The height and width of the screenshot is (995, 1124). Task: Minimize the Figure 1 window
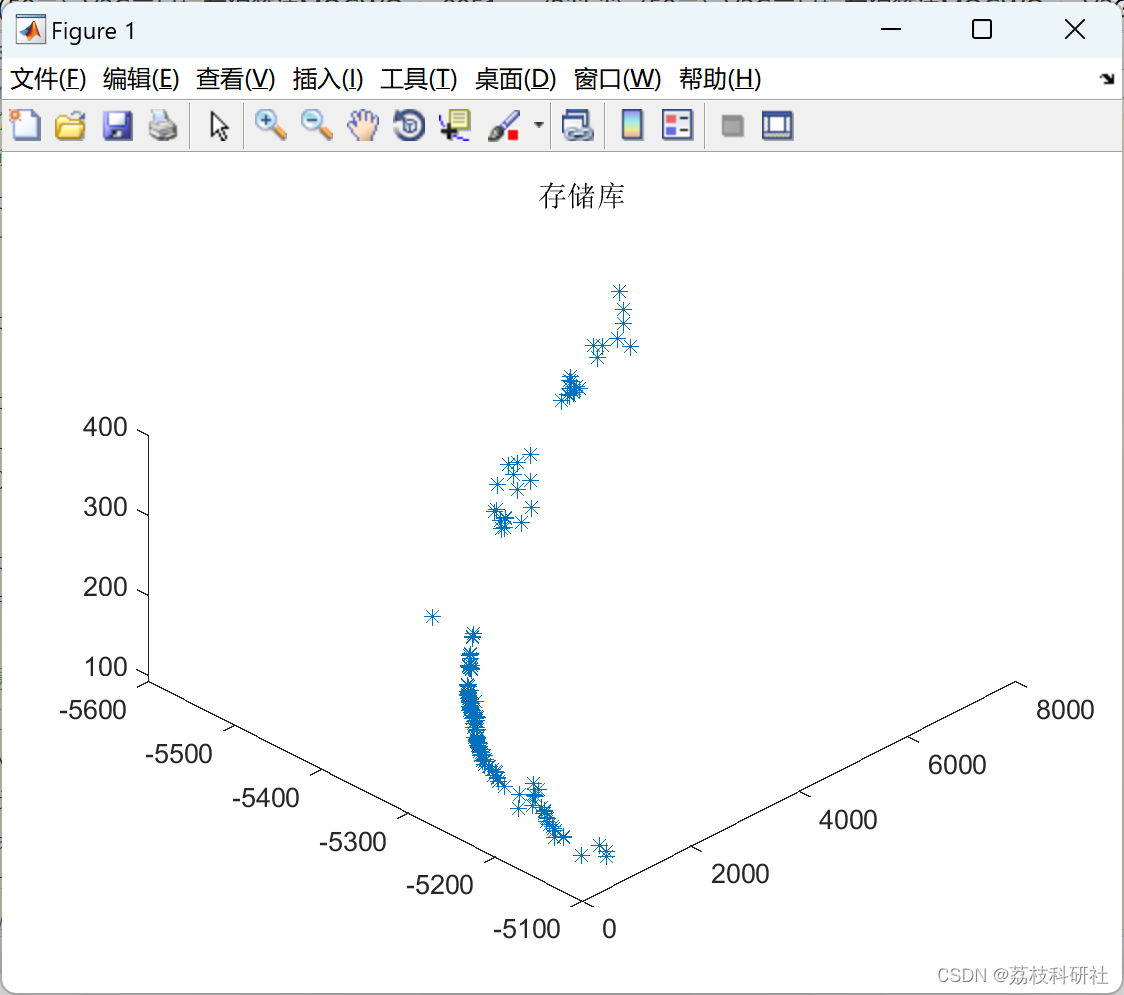[890, 29]
